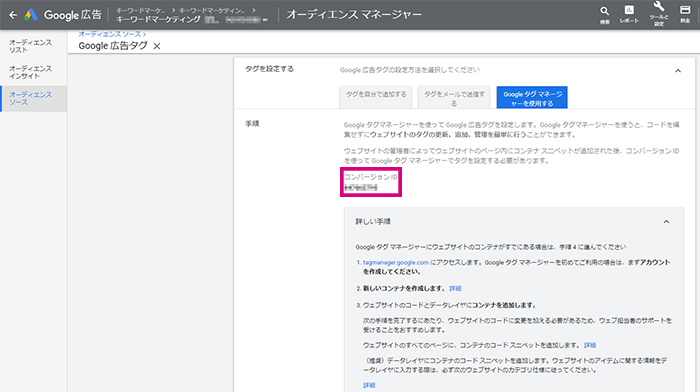700x392 pixels.
Task: Click the blurred conversion ID value
Action: [x=361, y=188]
